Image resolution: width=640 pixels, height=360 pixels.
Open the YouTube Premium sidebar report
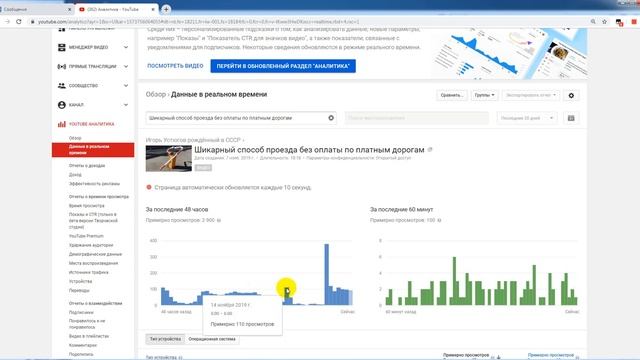(x=86, y=236)
